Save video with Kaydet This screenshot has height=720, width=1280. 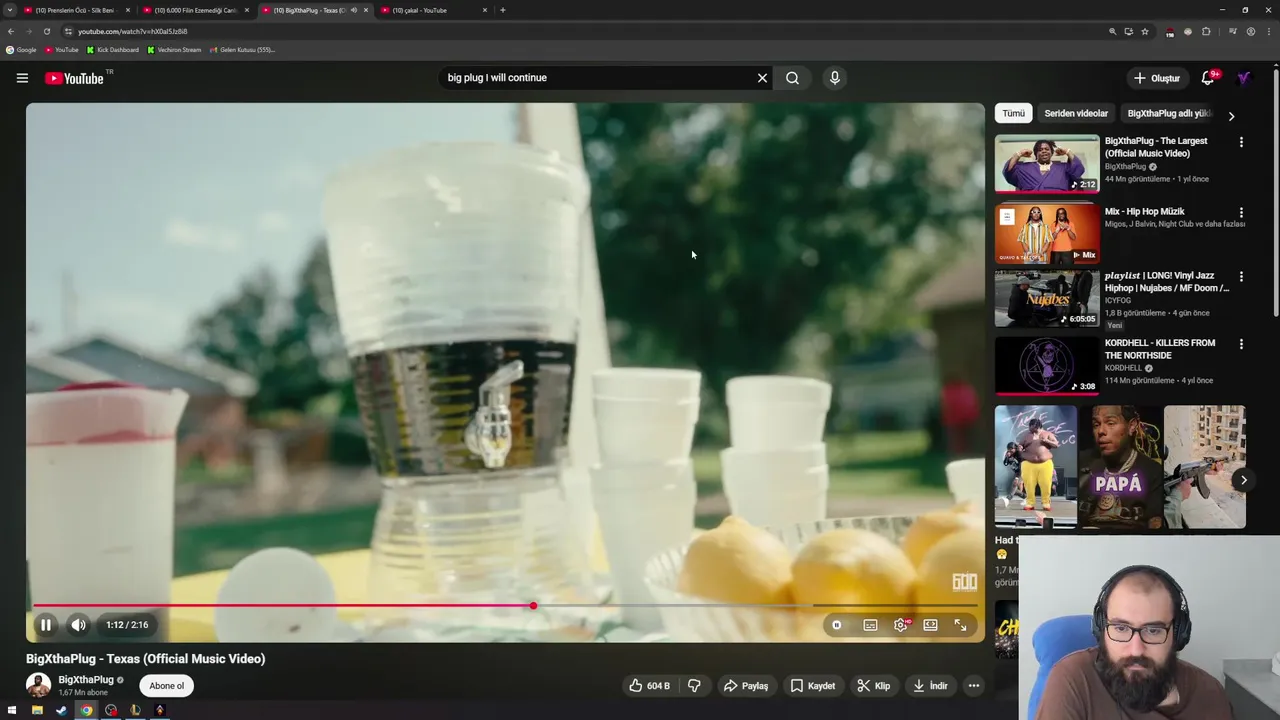point(813,686)
